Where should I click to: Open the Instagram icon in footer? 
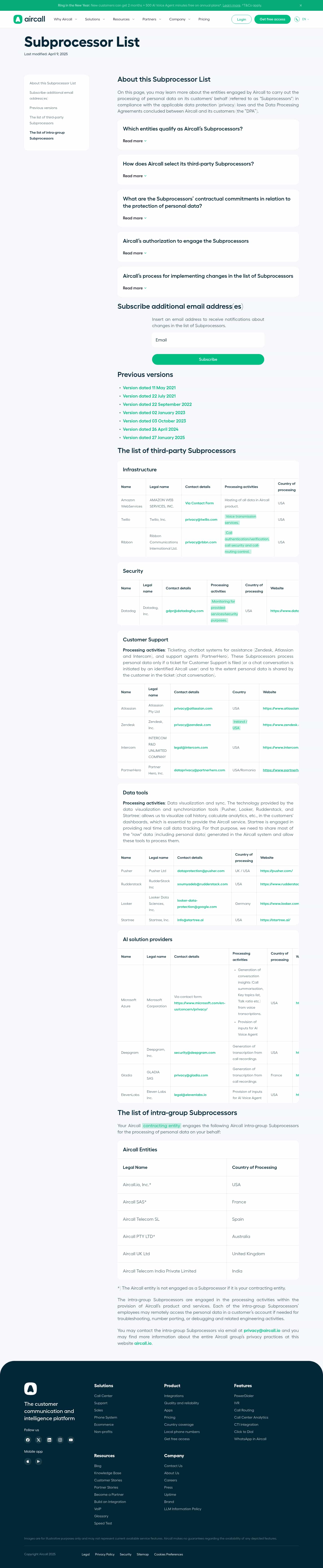[60, 1440]
